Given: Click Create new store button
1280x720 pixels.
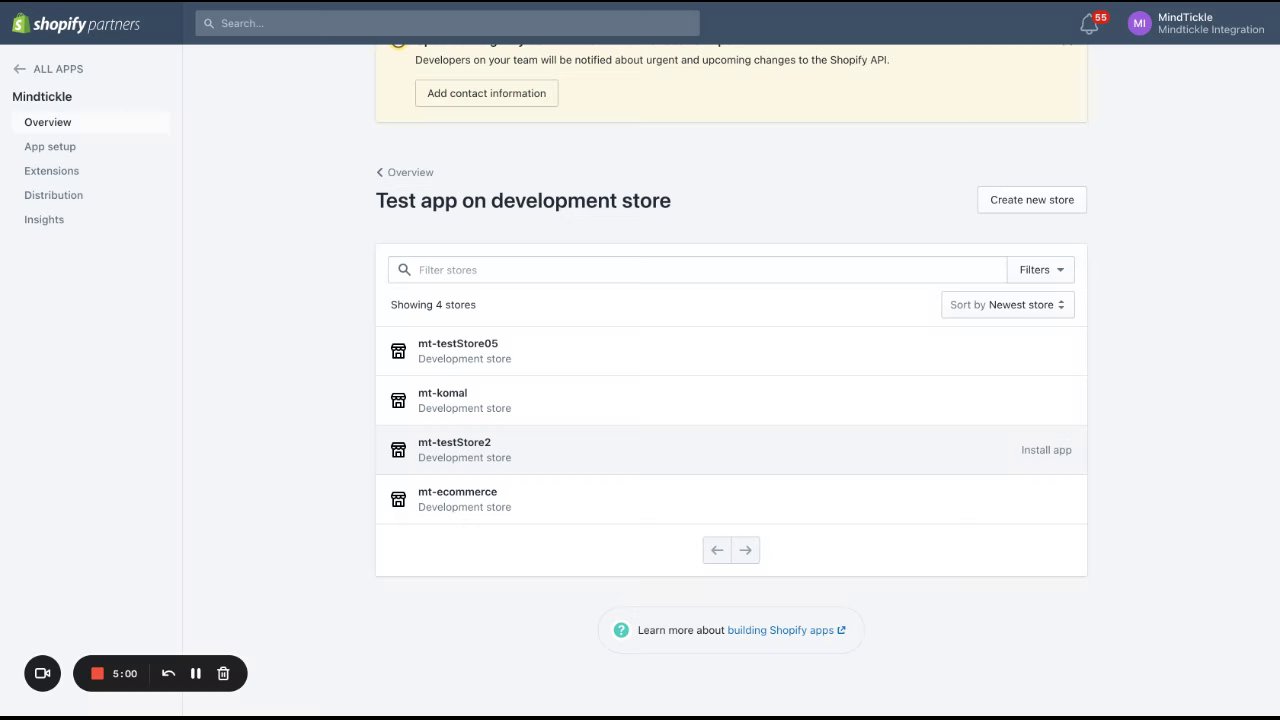Looking at the screenshot, I should click(x=1031, y=200).
